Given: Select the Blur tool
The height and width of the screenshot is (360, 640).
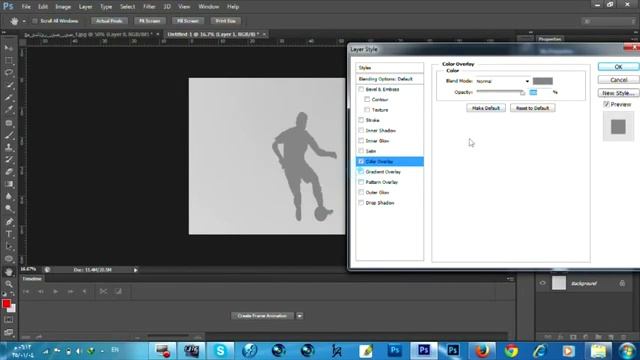Looking at the screenshot, I should pos(9,196).
